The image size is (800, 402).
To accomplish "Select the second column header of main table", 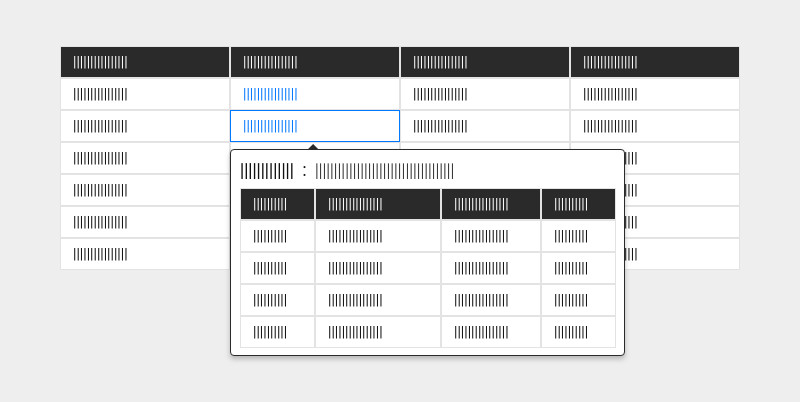I will (270, 62).
